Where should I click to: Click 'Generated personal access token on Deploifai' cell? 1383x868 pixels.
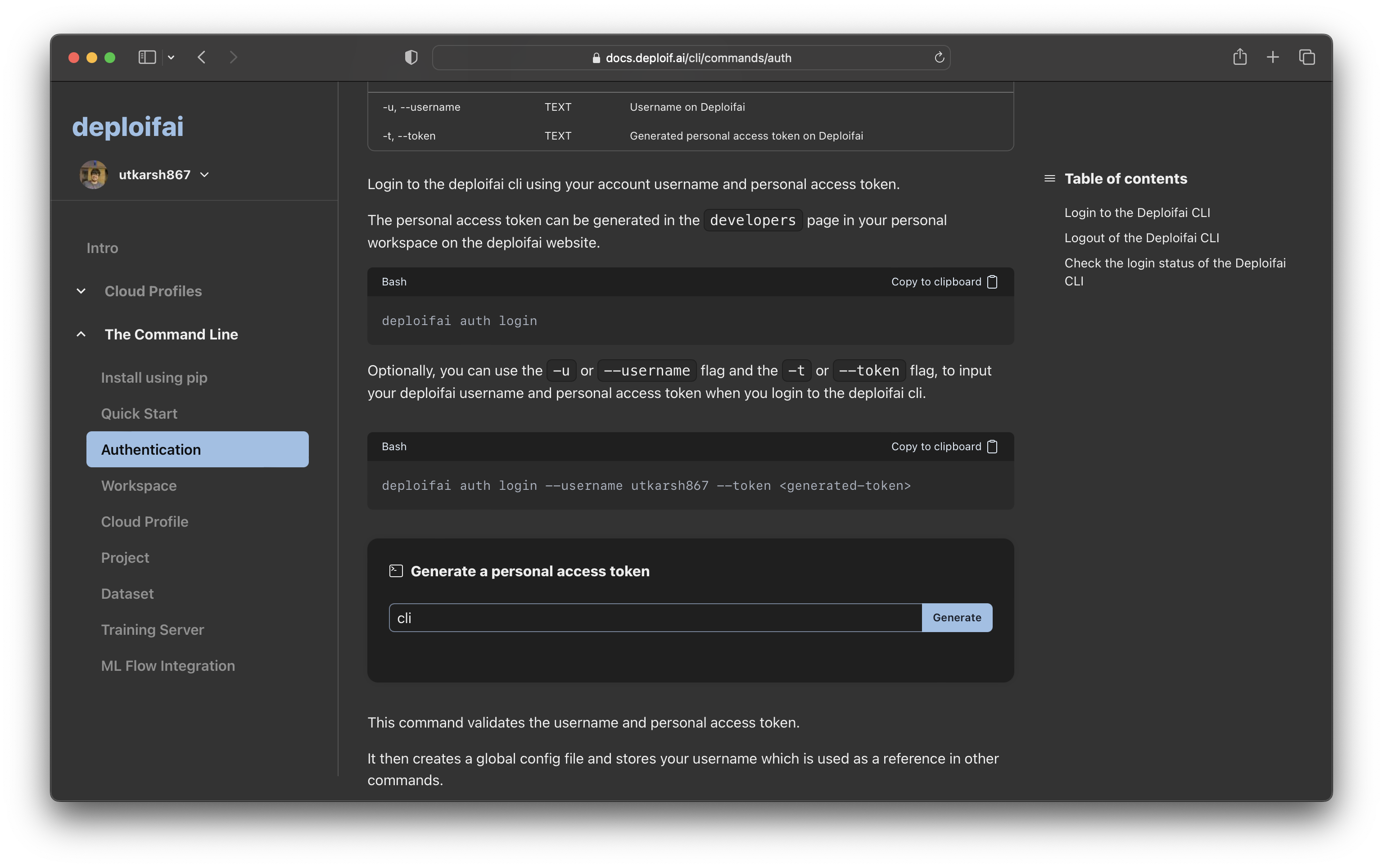pos(746,136)
